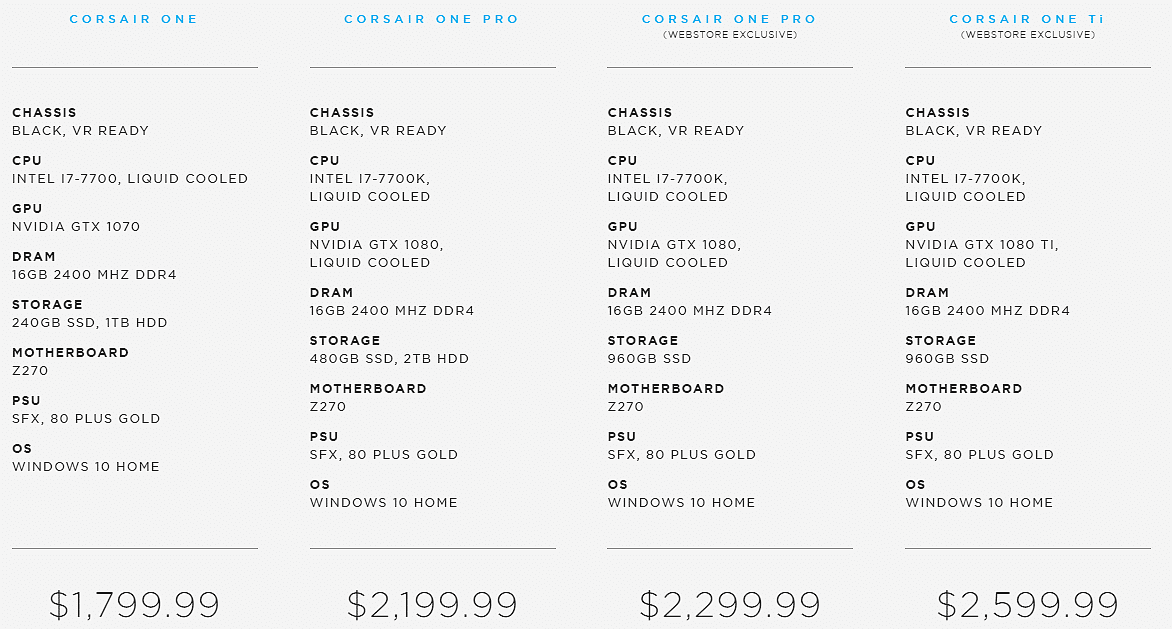Click the $1,799.99 price
1172x629 pixels.
tap(135, 604)
